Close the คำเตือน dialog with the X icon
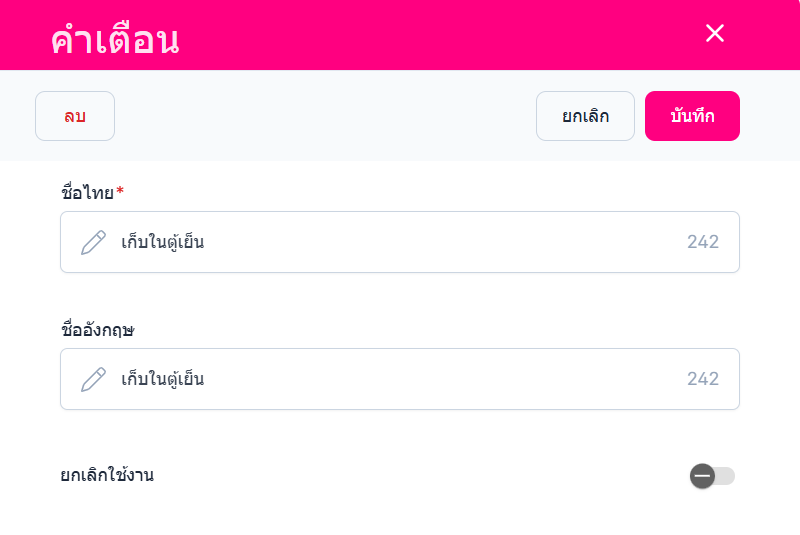This screenshot has height=535, width=800. pos(714,33)
